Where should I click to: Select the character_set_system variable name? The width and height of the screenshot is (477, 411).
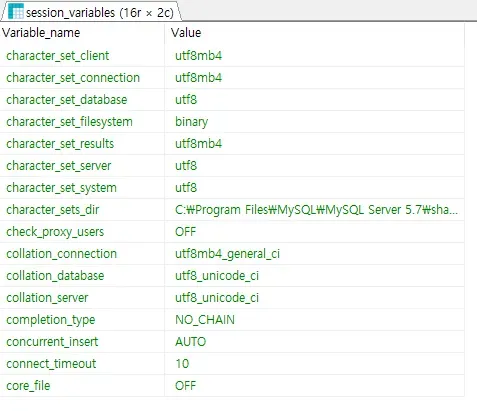coord(61,188)
